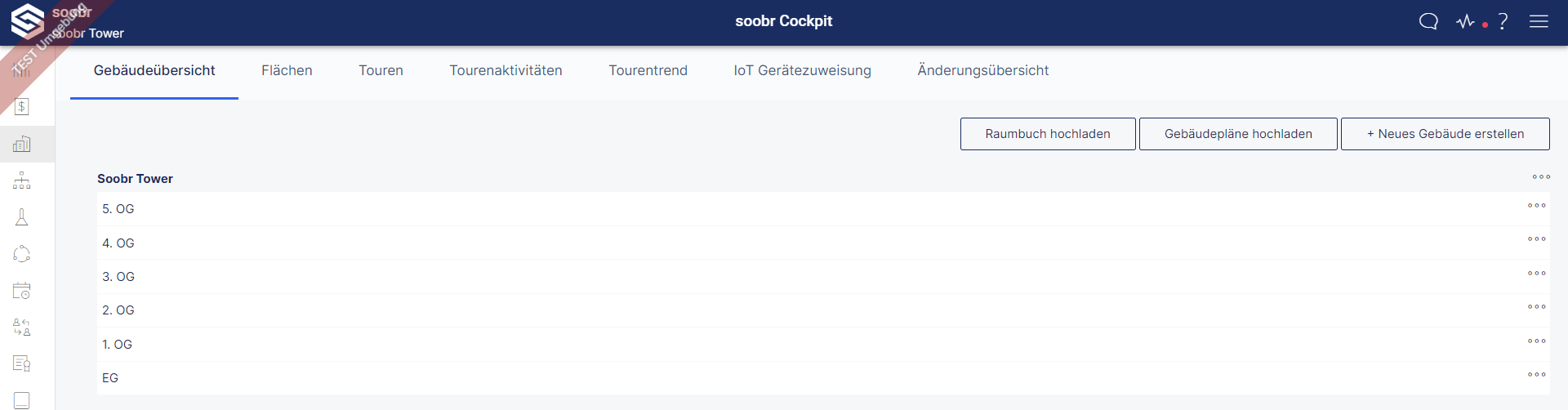1568x410 pixels.
Task: Open the people swap sidebar icon
Action: (22, 328)
